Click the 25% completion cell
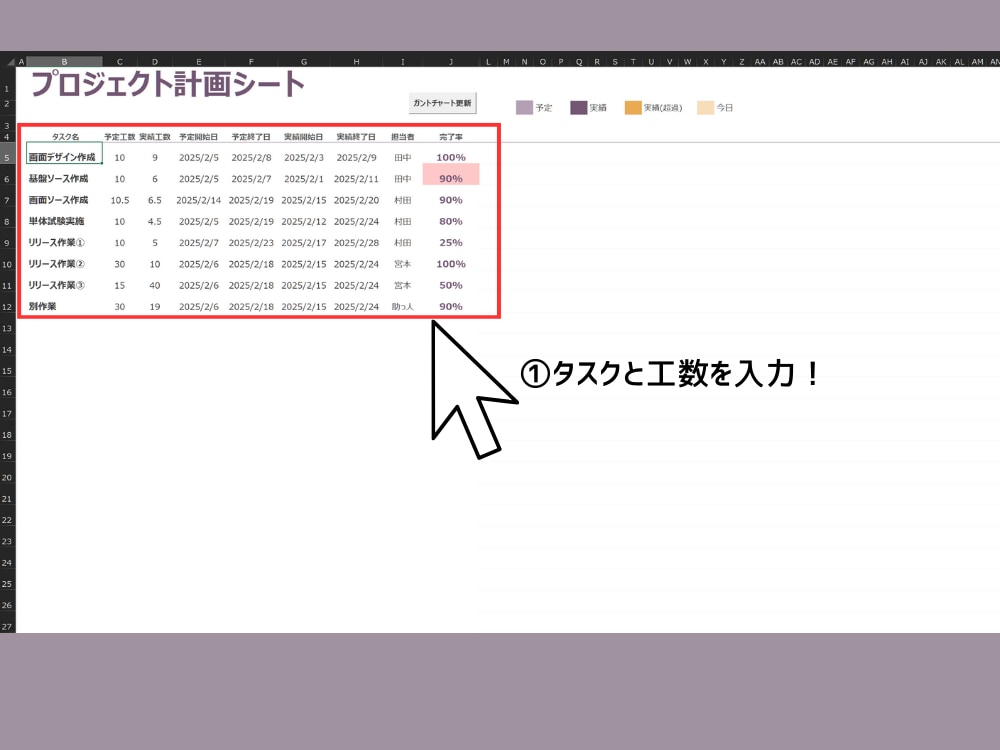Viewport: 1000px width, 750px height. 451,242
